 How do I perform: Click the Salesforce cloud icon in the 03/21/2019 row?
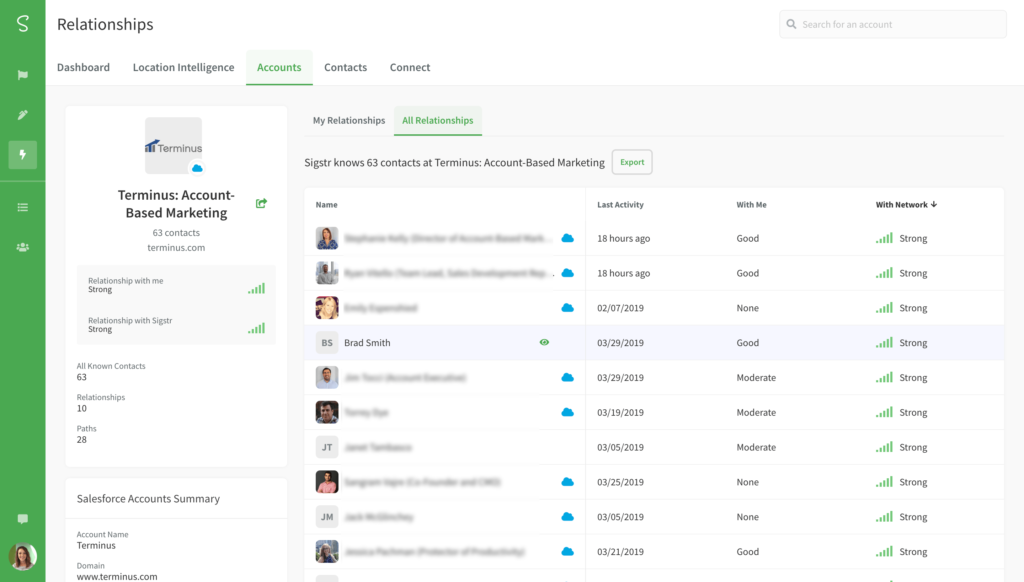coord(568,551)
